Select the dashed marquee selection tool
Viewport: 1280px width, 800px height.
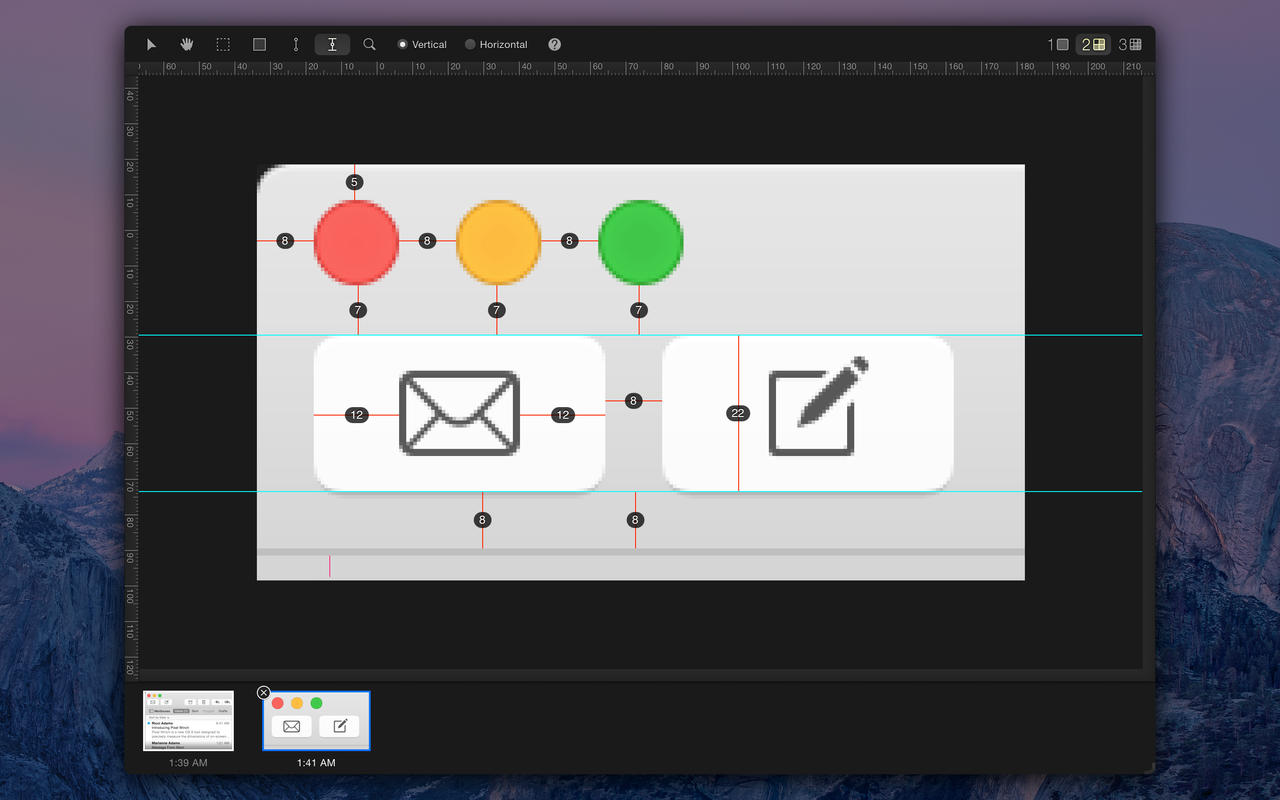tap(223, 44)
